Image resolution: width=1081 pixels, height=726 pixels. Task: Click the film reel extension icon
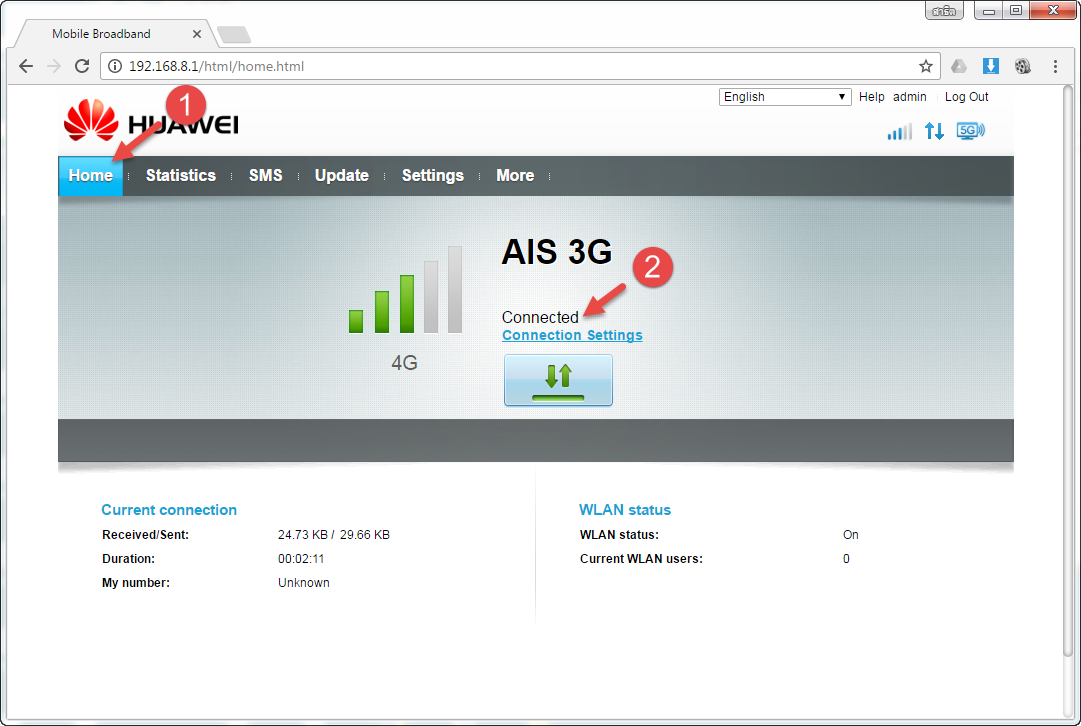point(1023,66)
